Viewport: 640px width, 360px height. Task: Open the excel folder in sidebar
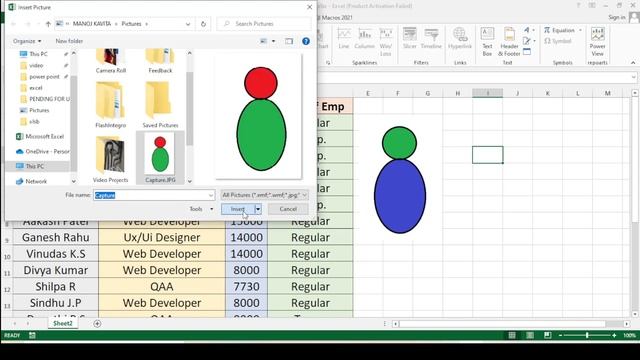pyautogui.click(x=36, y=88)
